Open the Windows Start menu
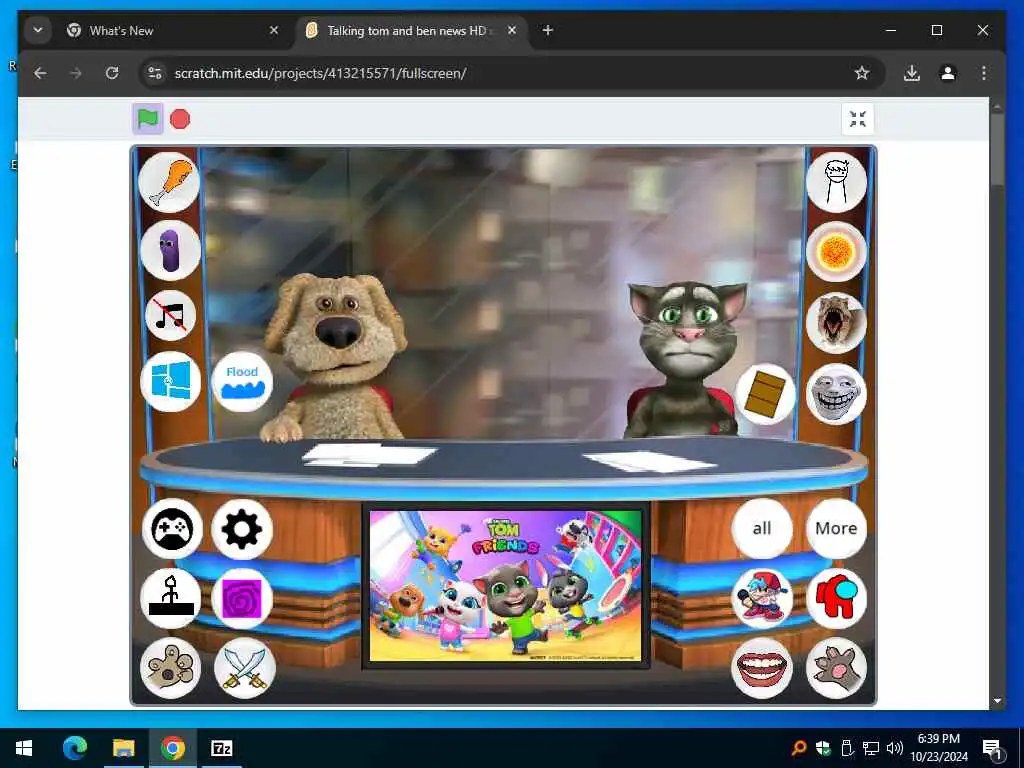 pos(24,748)
